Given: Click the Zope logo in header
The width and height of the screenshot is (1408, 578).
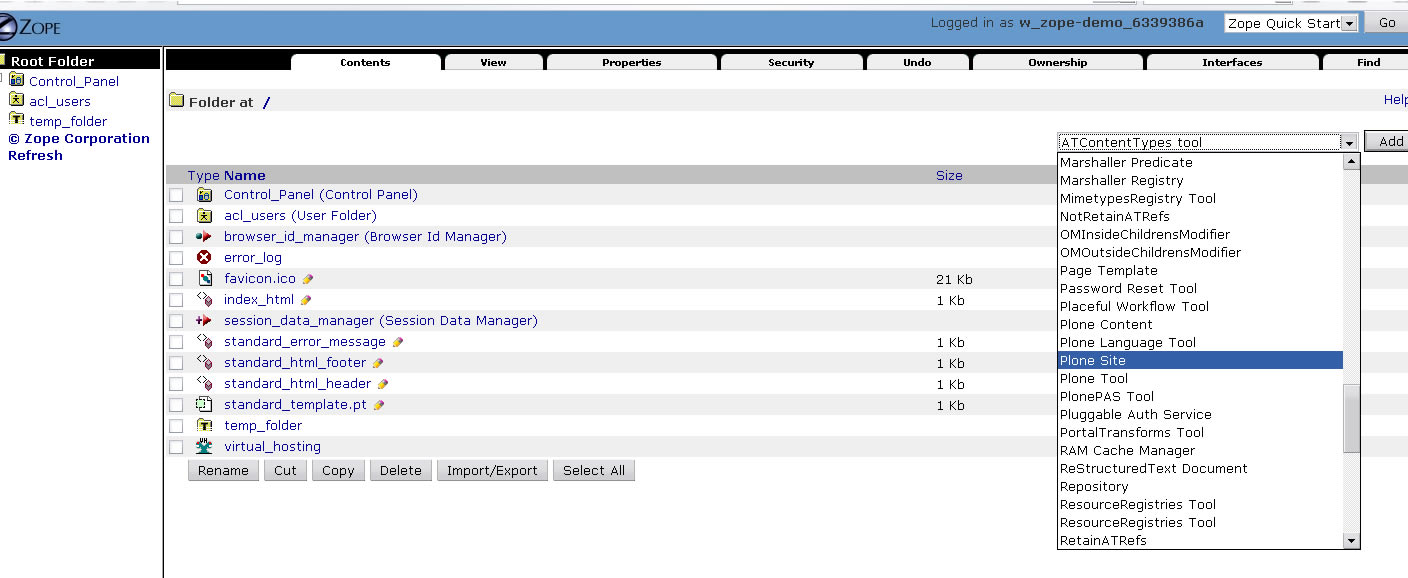Looking at the screenshot, I should tap(30, 26).
